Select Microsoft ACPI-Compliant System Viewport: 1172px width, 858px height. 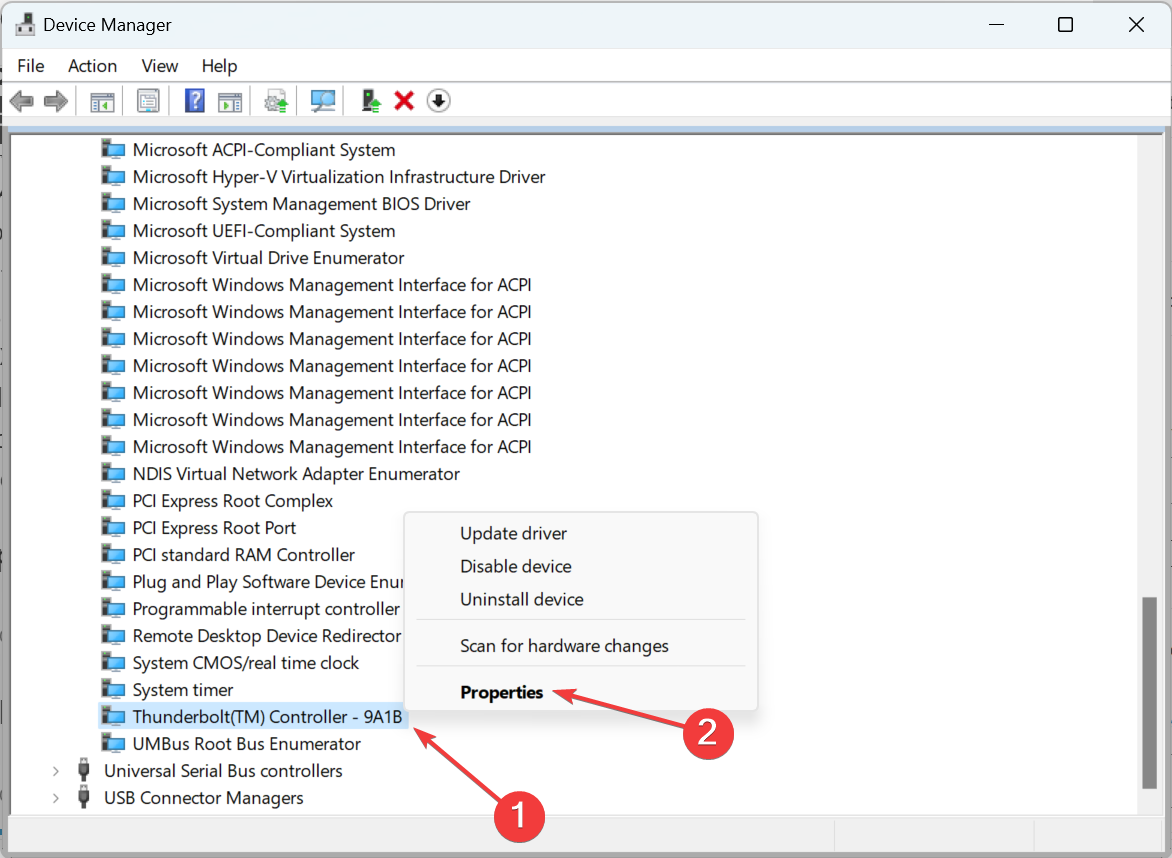264,150
